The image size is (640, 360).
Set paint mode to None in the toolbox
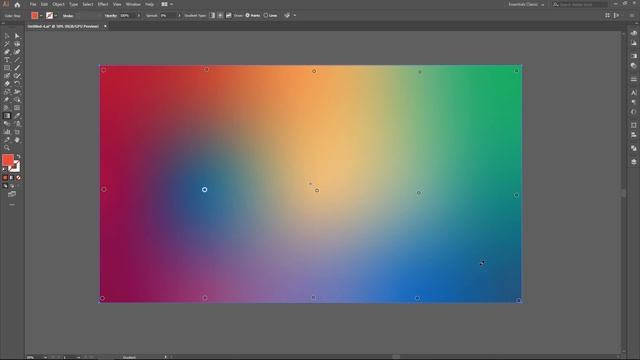coord(18,178)
